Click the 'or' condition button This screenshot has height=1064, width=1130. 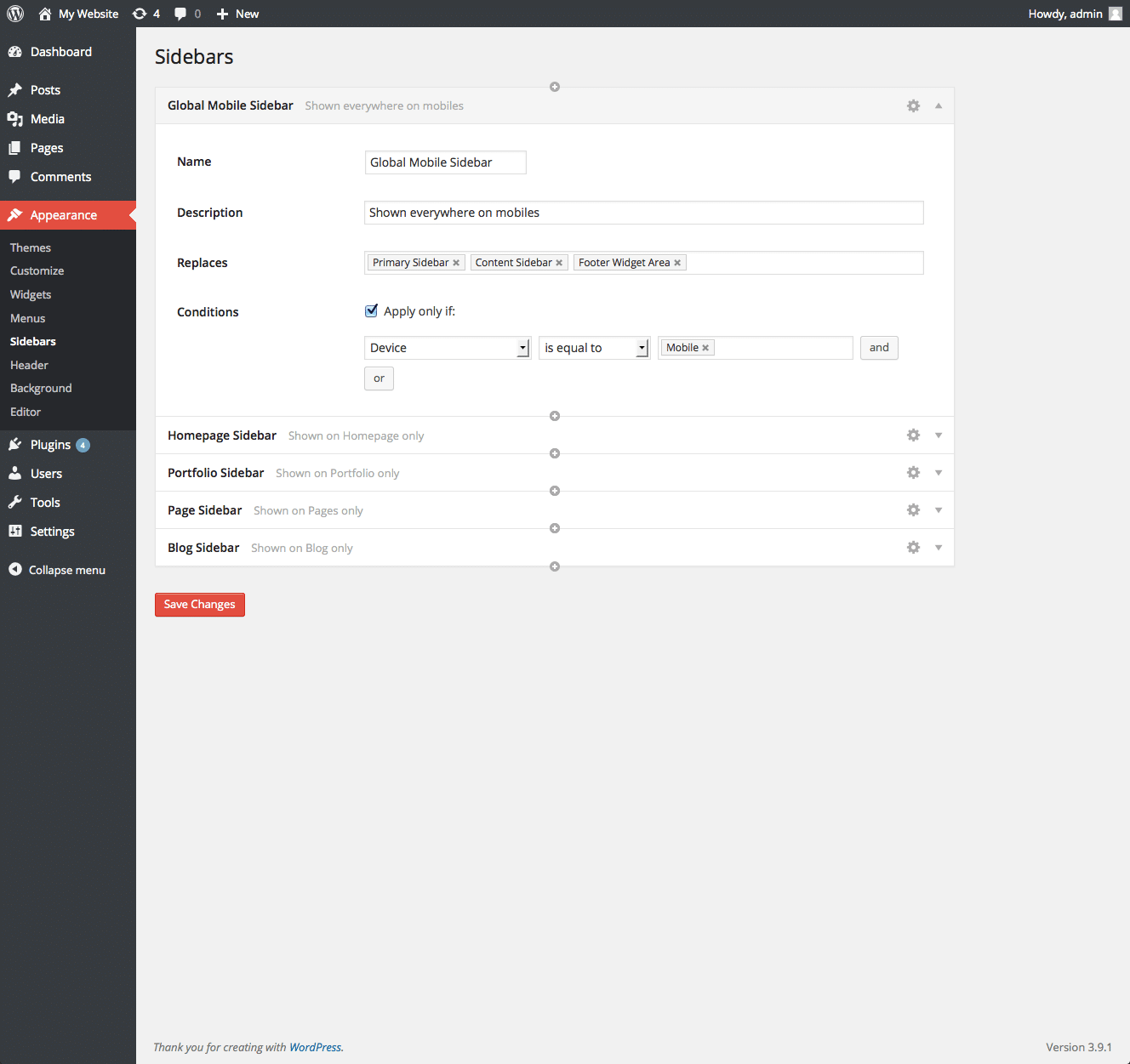(379, 378)
